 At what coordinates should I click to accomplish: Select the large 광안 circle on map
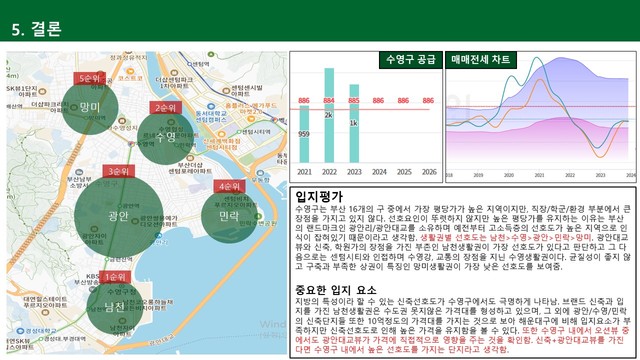point(119,216)
